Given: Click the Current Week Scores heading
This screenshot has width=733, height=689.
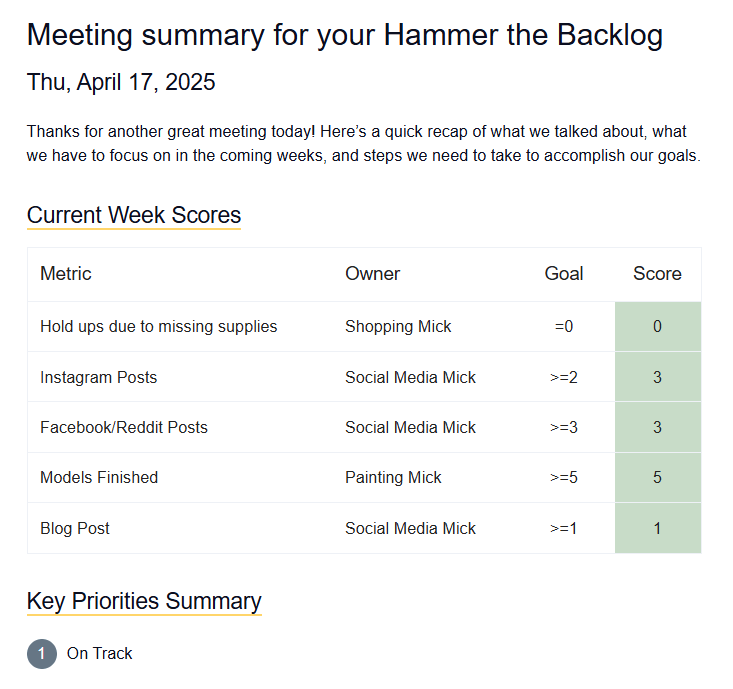Looking at the screenshot, I should coord(134,215).
